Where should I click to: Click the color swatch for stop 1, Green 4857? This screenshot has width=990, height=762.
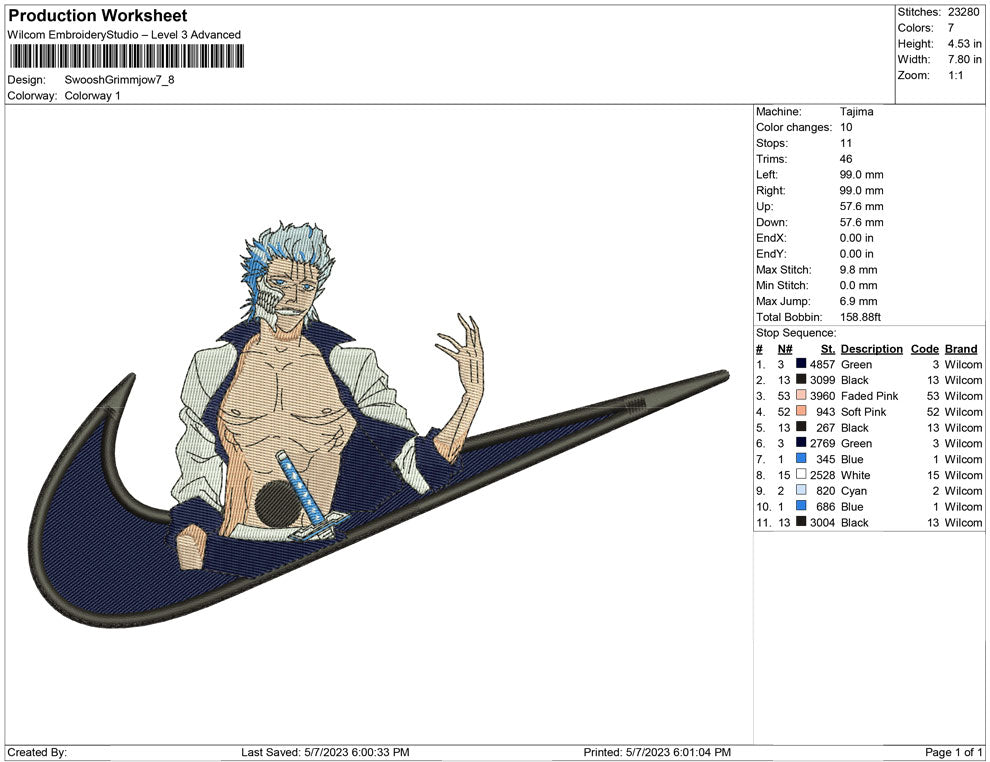(801, 364)
